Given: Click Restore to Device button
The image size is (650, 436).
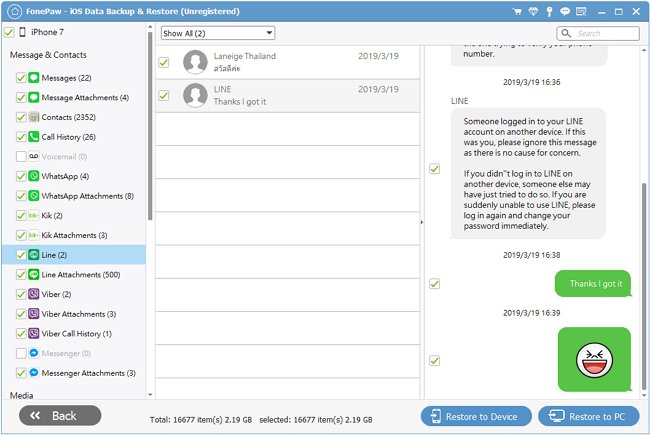Looking at the screenshot, I should [x=476, y=416].
